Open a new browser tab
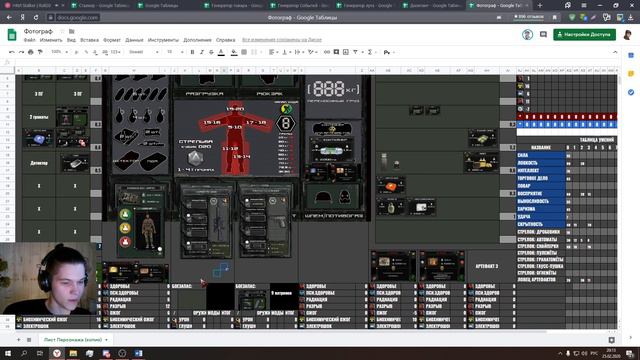Viewport: 640px width, 360px height. [x=540, y=5]
